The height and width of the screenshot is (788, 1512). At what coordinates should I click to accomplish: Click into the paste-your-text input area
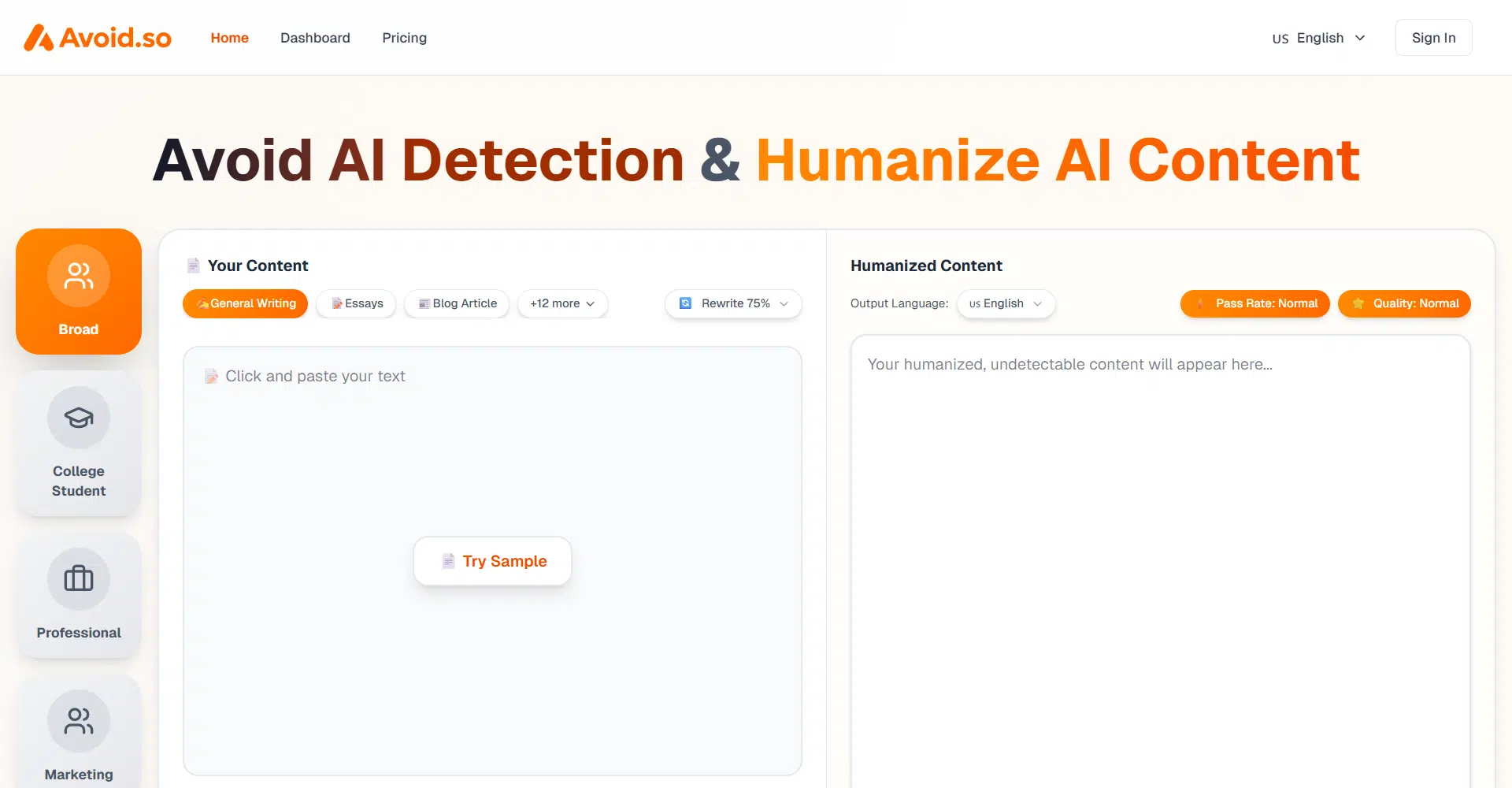(492, 457)
